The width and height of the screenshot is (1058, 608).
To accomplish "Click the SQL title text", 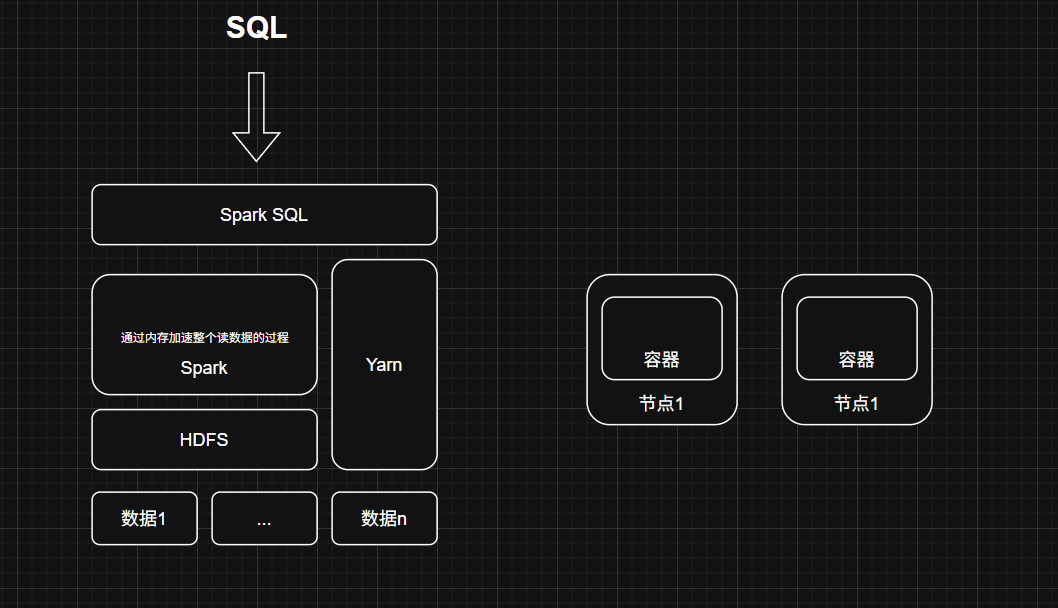I will [x=256, y=28].
